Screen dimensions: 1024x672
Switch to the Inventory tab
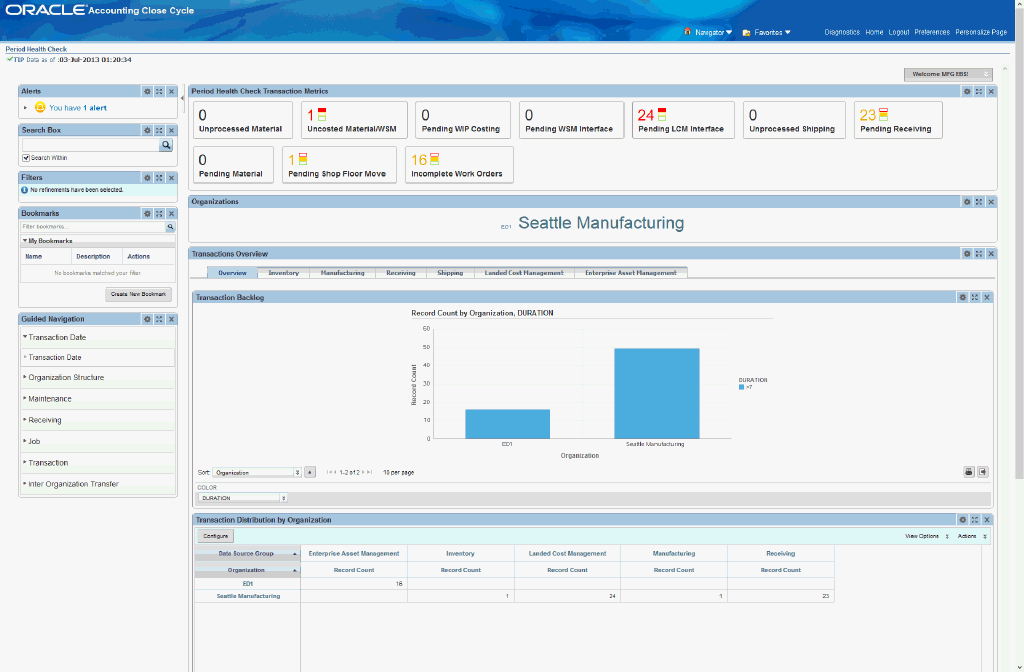(x=283, y=273)
